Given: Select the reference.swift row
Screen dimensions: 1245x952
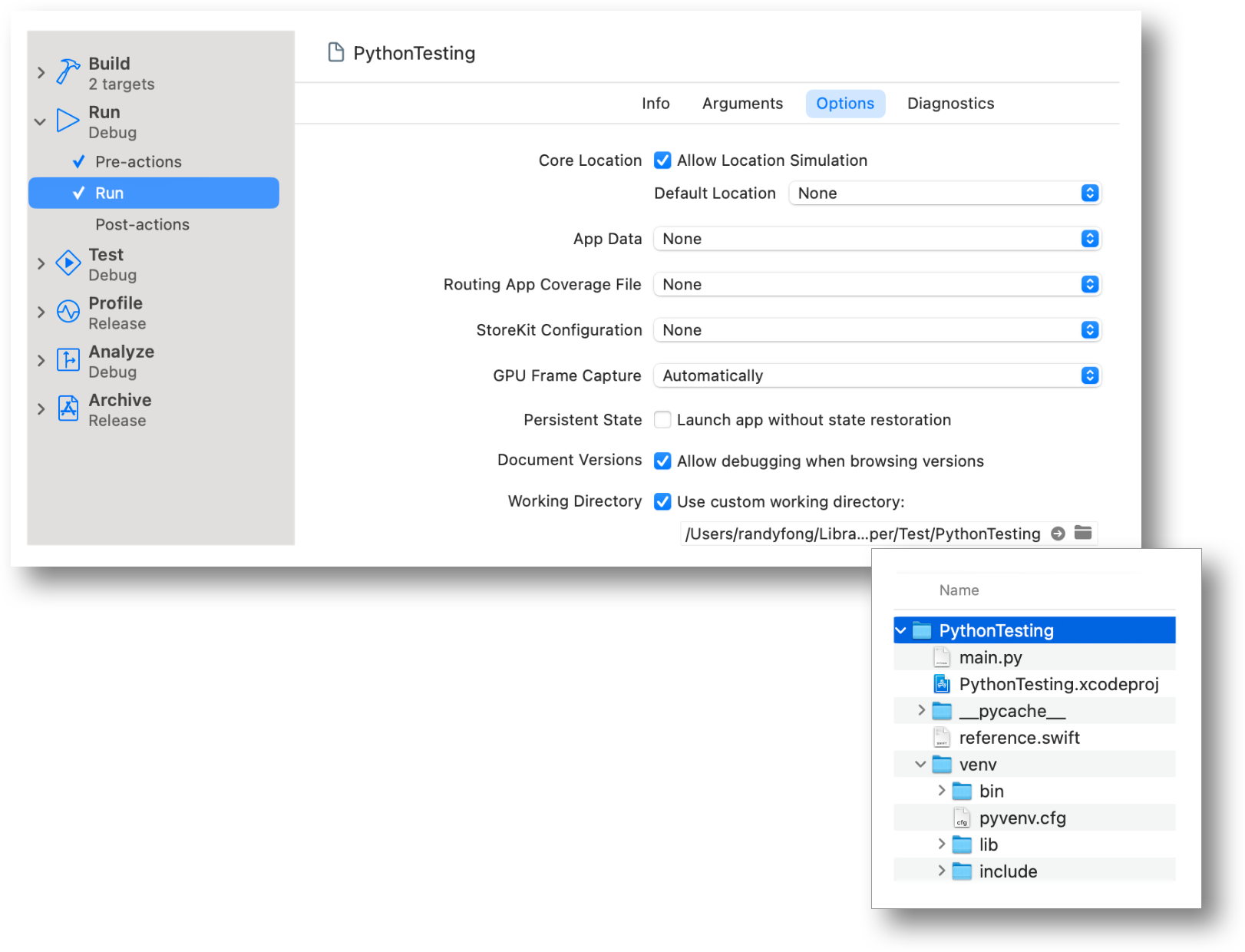Looking at the screenshot, I should (x=1035, y=738).
